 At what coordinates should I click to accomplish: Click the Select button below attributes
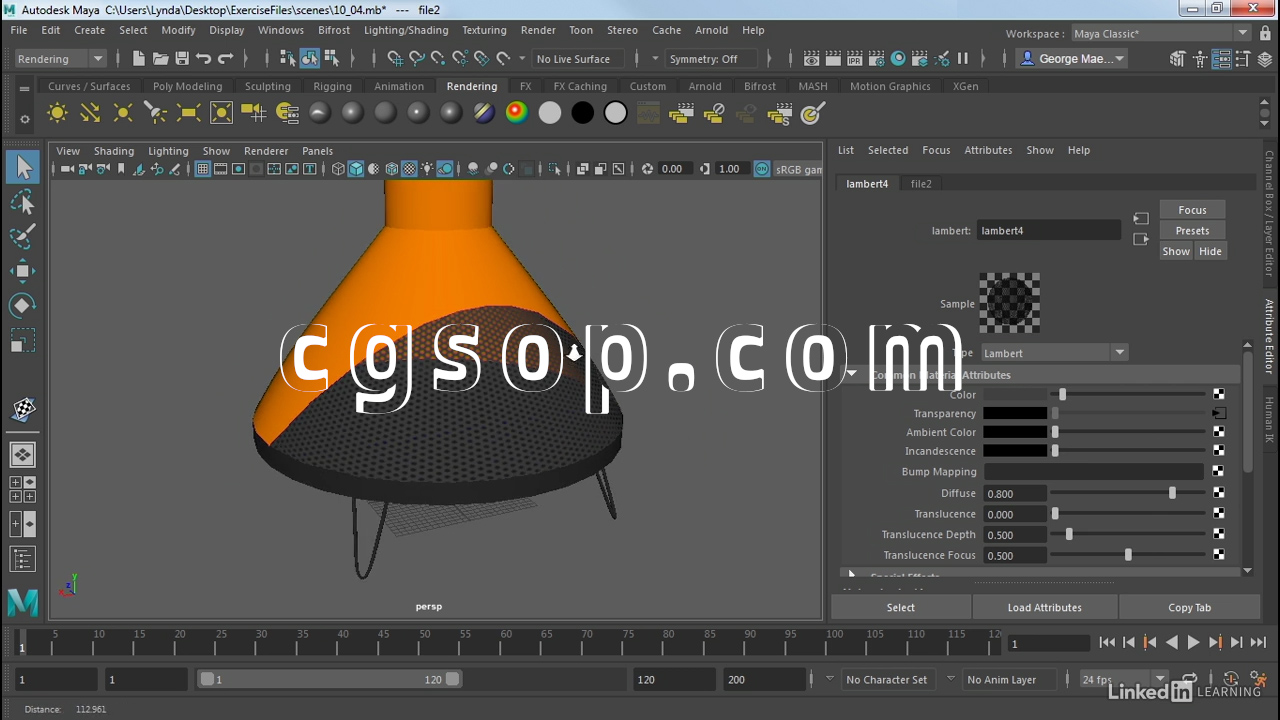(901, 607)
